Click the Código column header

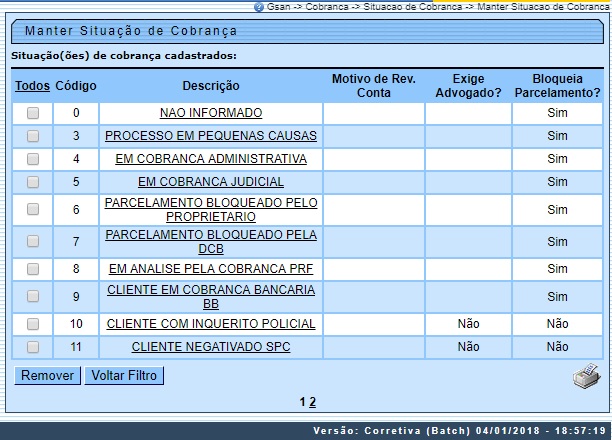(76, 86)
